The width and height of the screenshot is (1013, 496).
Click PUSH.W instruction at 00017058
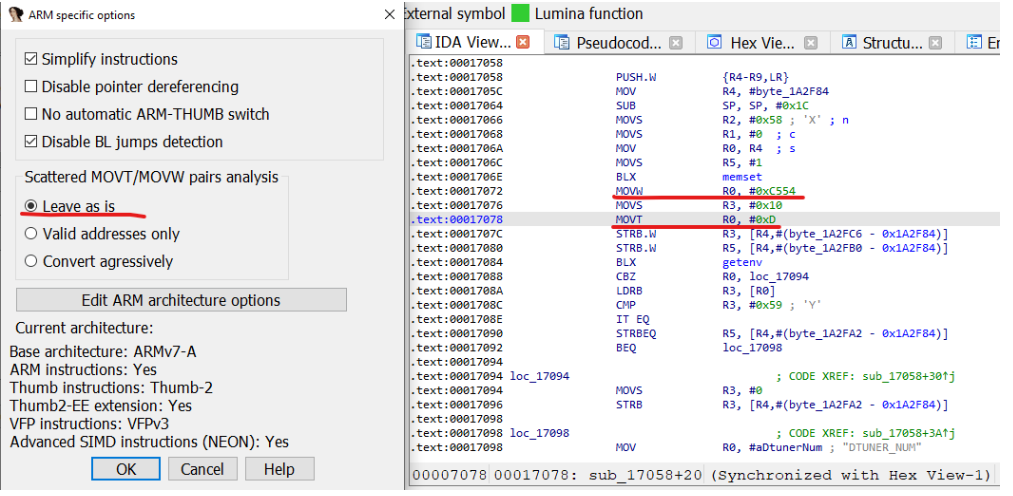[x=636, y=77]
